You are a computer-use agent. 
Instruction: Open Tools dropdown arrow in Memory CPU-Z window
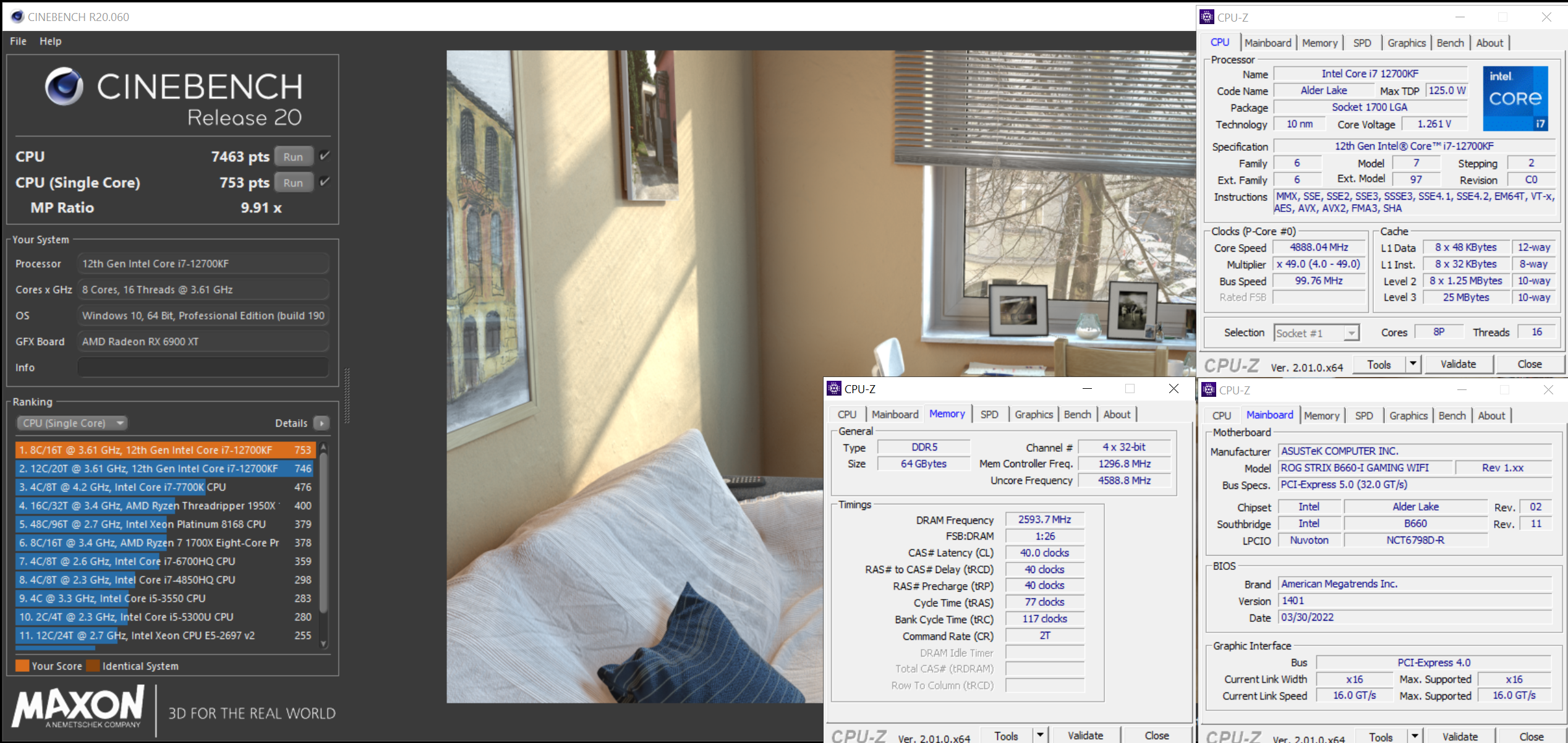(x=1041, y=736)
